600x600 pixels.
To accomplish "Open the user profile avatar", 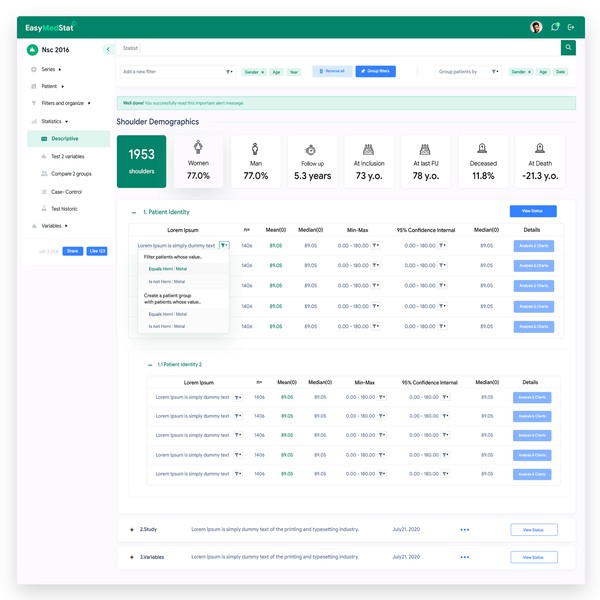I will [x=536, y=27].
